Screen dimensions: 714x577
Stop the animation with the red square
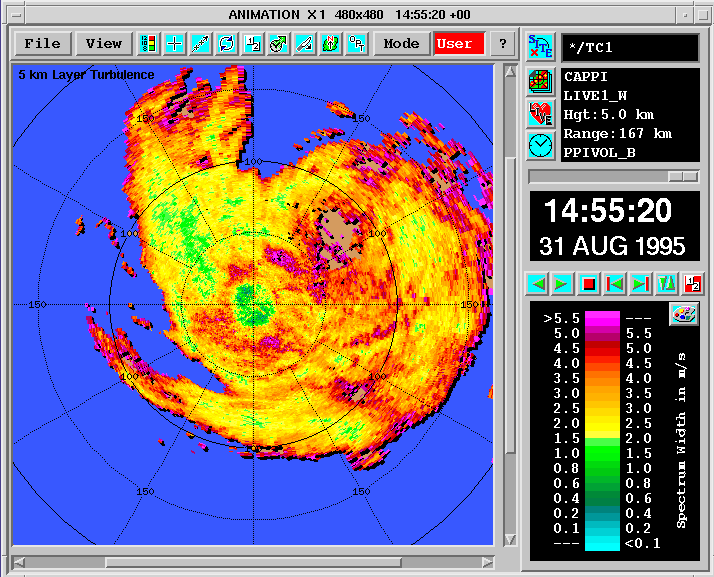(x=589, y=284)
